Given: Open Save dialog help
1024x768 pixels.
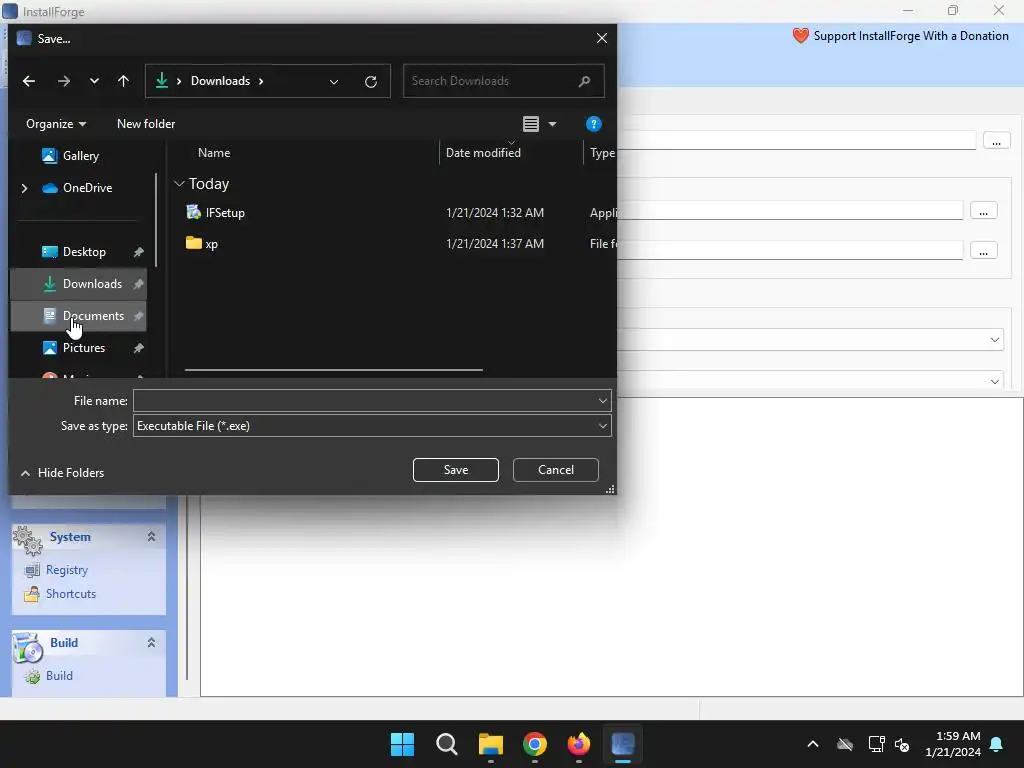Looking at the screenshot, I should tap(594, 124).
